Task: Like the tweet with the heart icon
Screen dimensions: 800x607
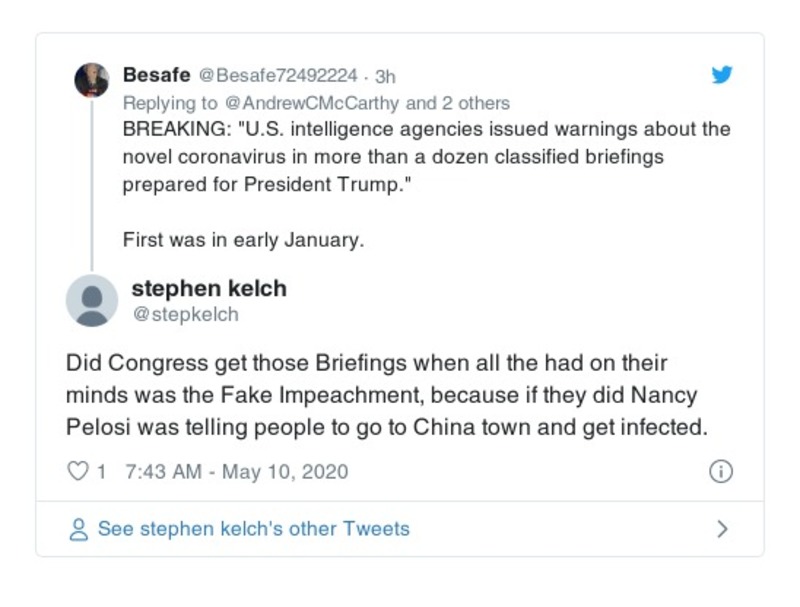Action: tap(78, 471)
